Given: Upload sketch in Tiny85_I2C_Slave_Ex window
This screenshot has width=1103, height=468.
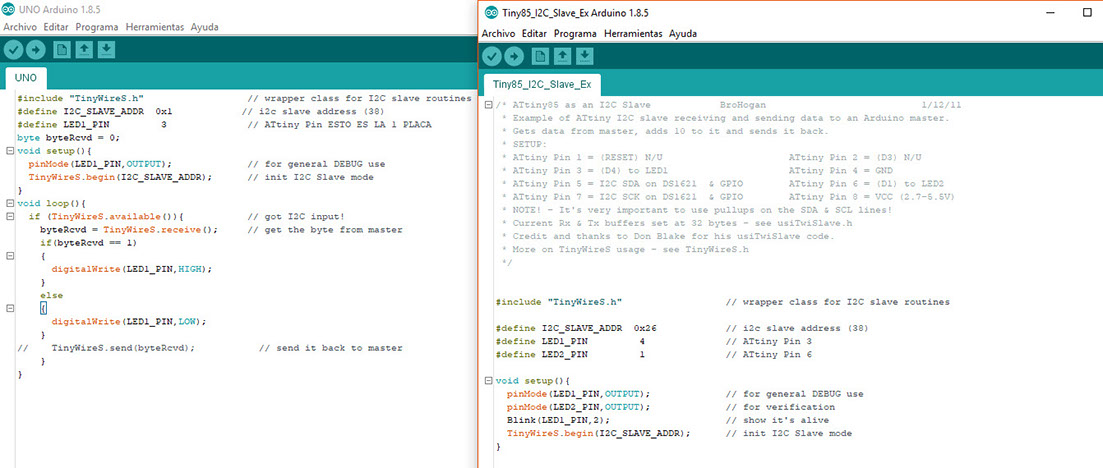Looking at the screenshot, I should coord(514,56).
